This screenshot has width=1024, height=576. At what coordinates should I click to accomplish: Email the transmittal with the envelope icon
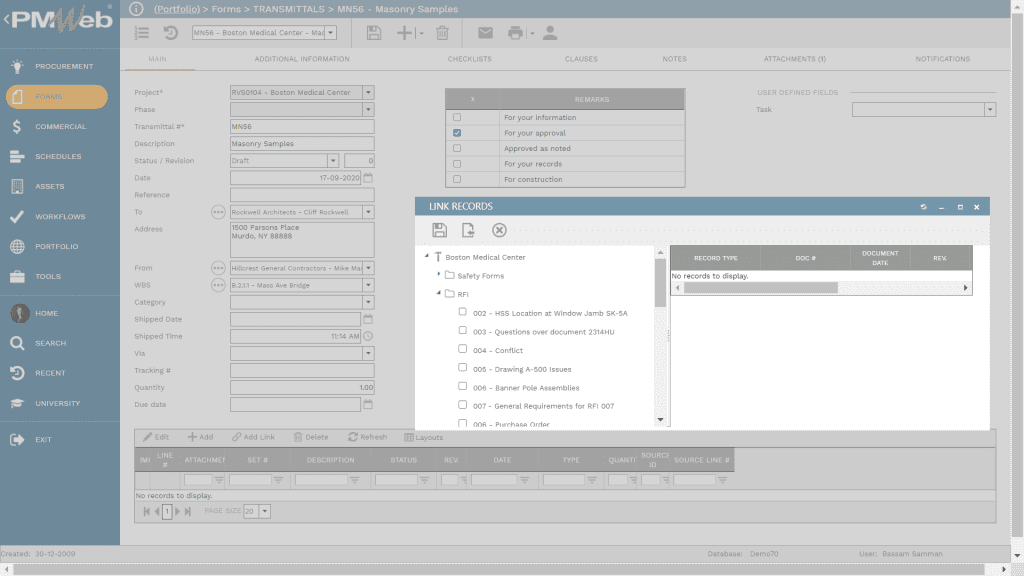pos(485,33)
